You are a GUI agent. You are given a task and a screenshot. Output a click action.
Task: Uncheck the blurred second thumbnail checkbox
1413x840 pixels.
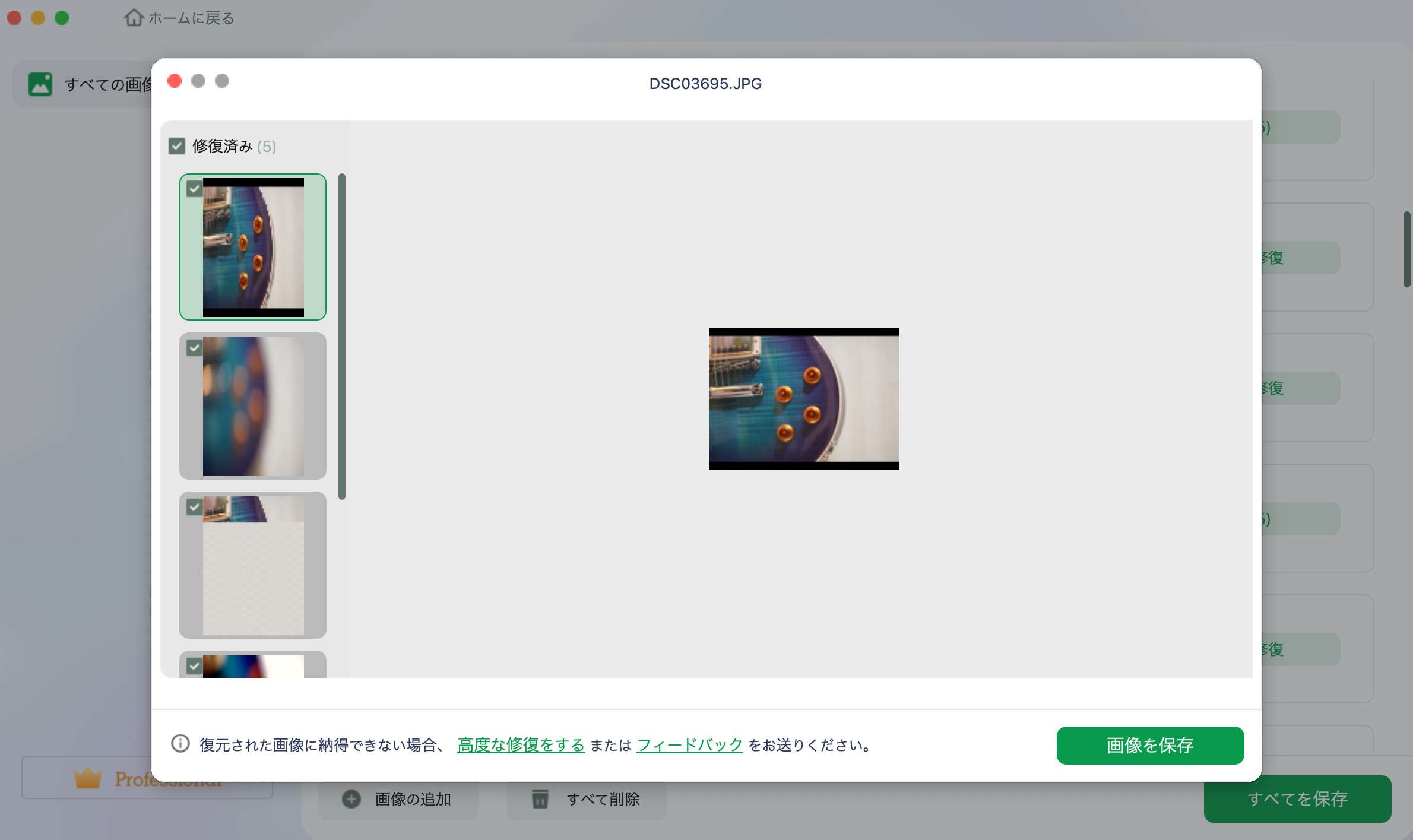194,348
